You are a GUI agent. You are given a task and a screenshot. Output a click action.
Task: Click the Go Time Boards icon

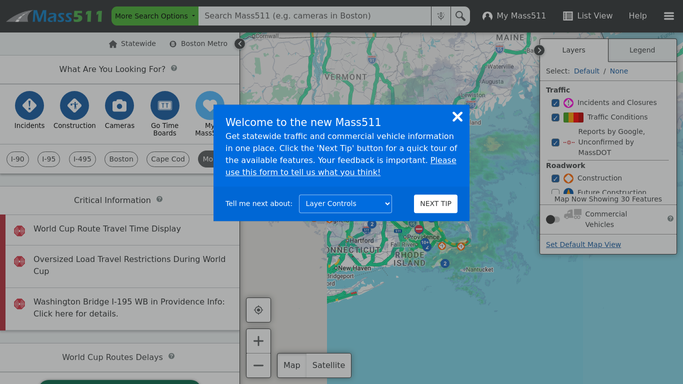165,105
